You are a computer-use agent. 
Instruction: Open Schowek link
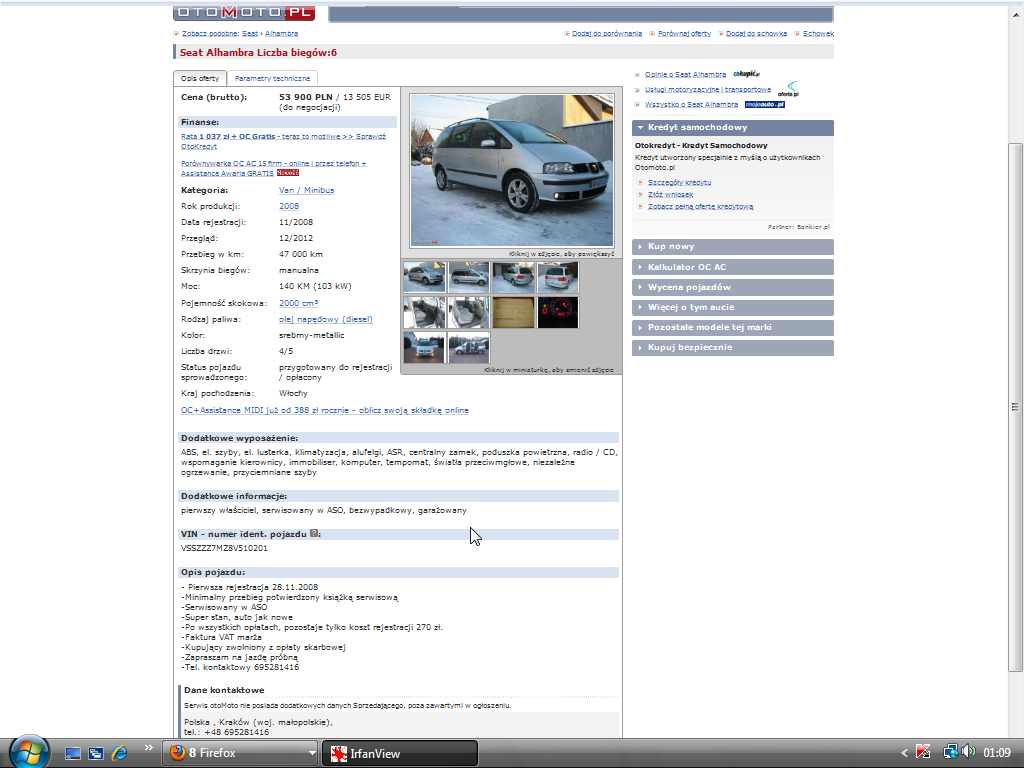818,33
